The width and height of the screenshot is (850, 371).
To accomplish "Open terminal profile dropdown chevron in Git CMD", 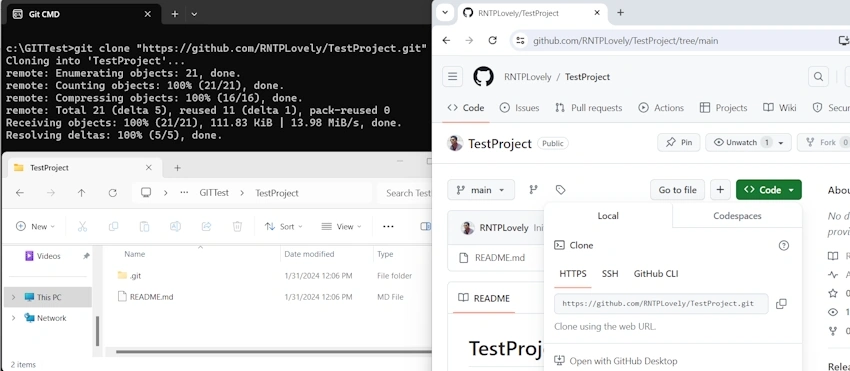I will pos(194,14).
